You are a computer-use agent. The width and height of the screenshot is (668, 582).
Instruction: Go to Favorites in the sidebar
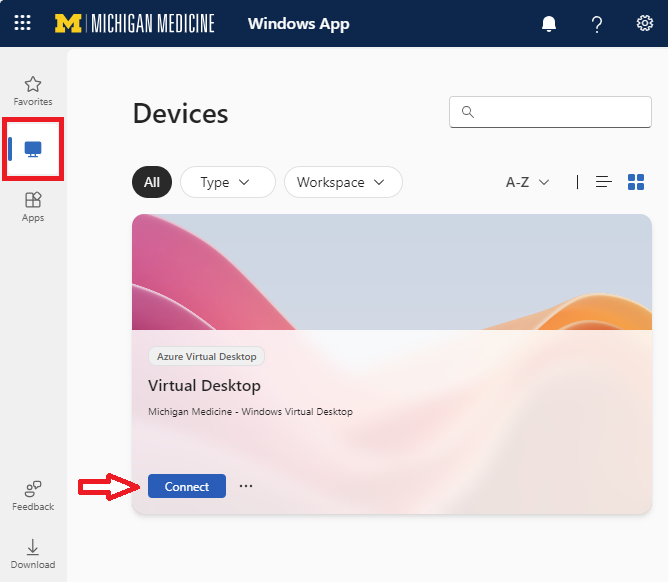(x=33, y=91)
